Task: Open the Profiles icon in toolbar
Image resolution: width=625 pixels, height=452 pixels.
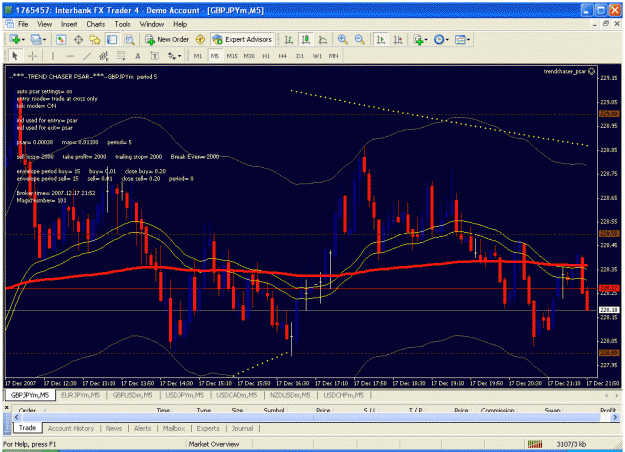Action: click(x=36, y=39)
